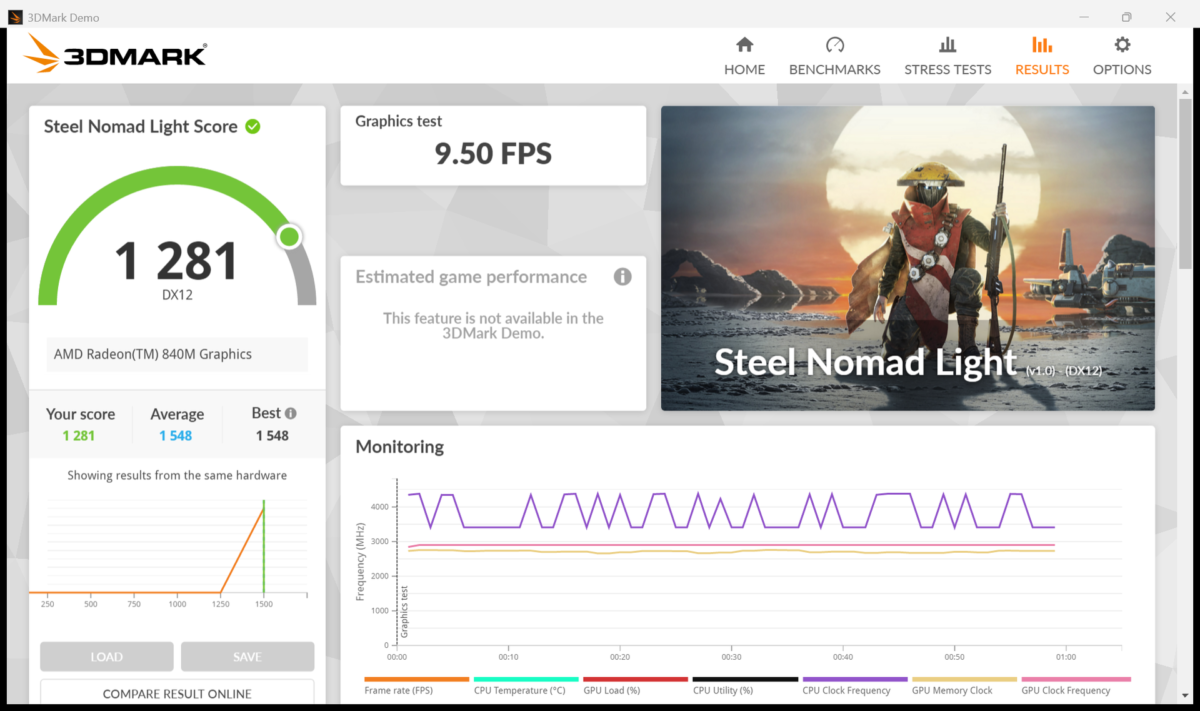The image size is (1200, 711).
Task: Click the info icon next to Estimated game performance
Action: (x=622, y=277)
